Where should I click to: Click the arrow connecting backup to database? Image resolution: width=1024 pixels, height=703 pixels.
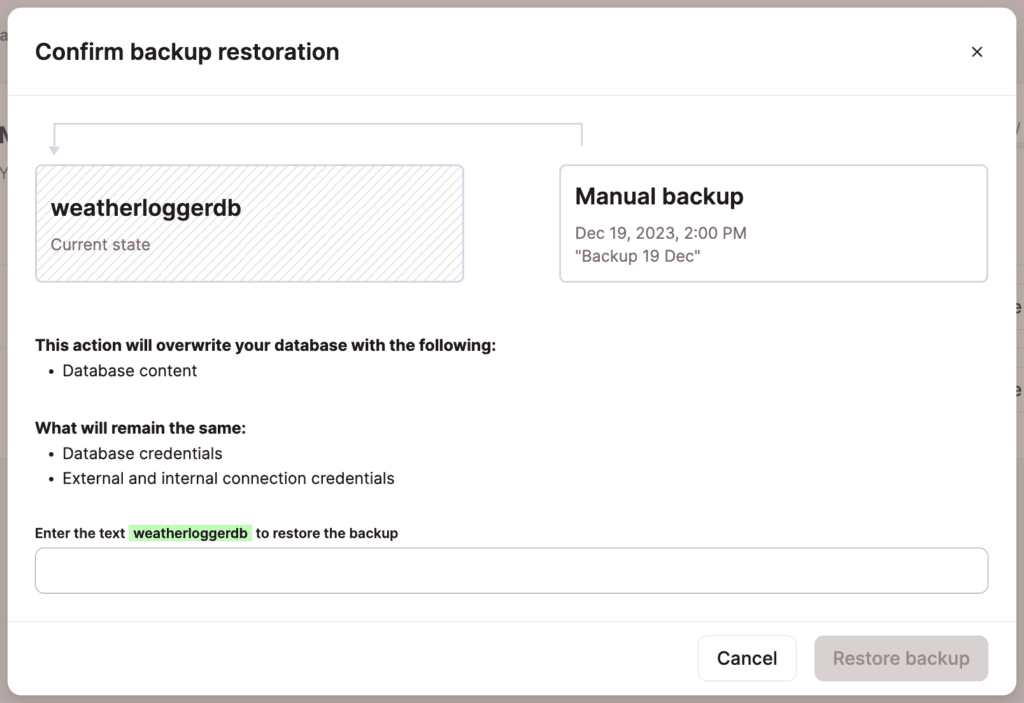point(318,130)
